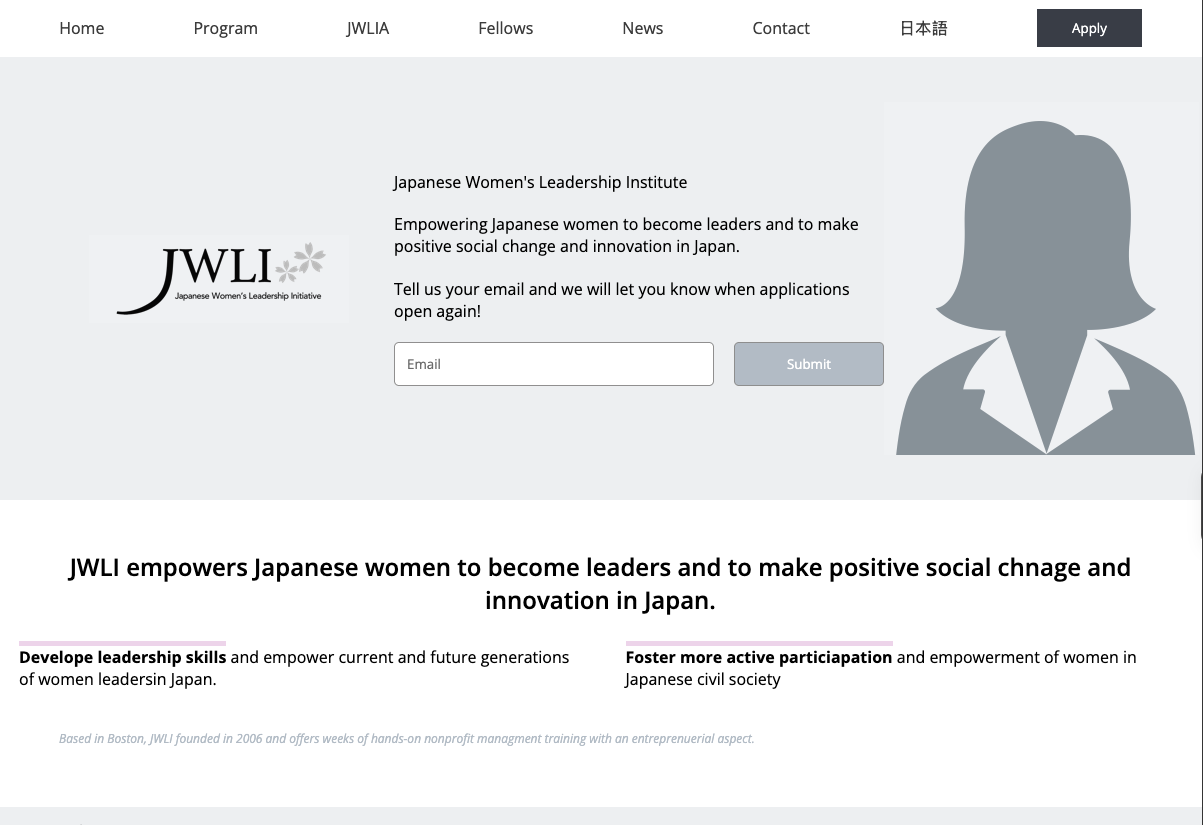Image resolution: width=1203 pixels, height=825 pixels.
Task: Open the News section
Action: (x=642, y=28)
